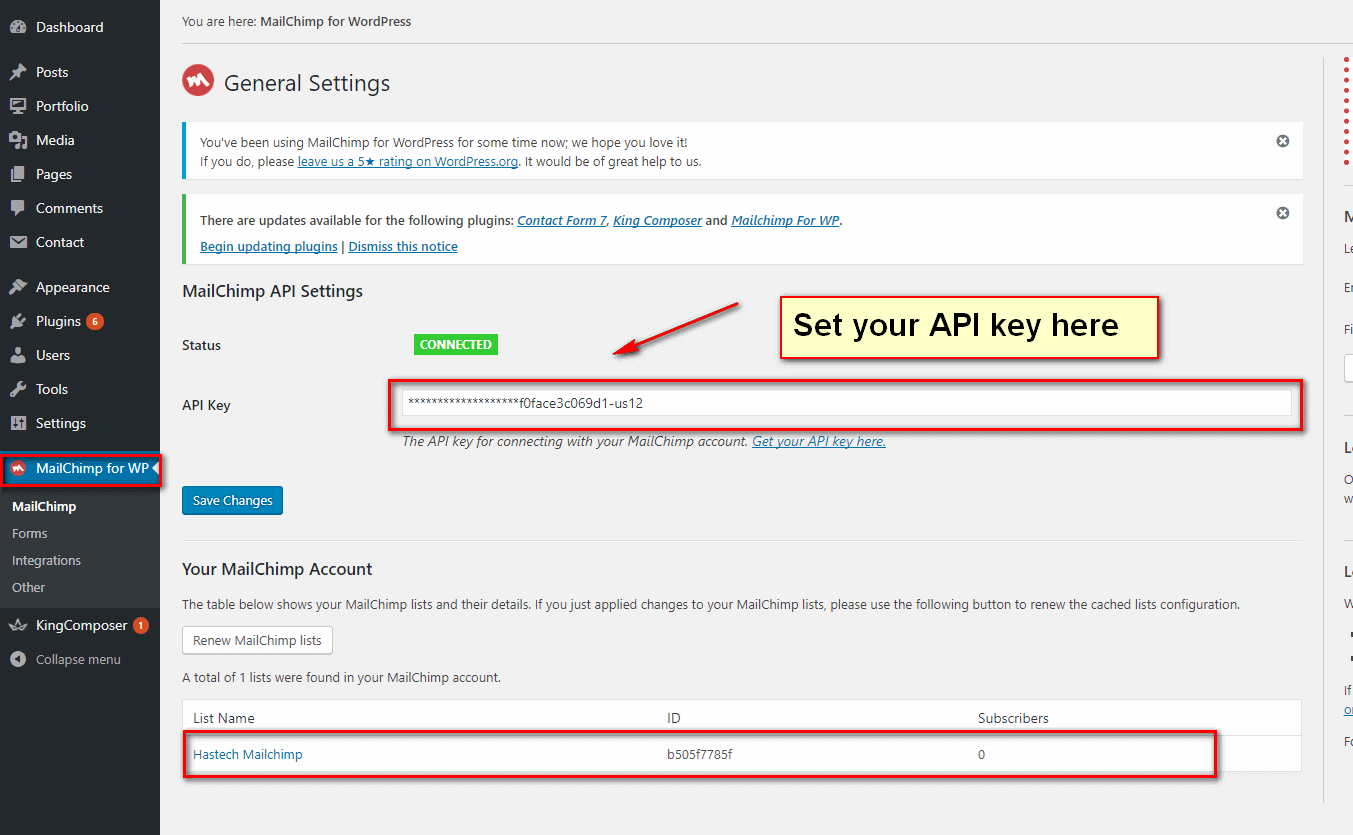This screenshot has width=1353, height=835.
Task: Click the Portfolio sidebar icon
Action: [18, 106]
